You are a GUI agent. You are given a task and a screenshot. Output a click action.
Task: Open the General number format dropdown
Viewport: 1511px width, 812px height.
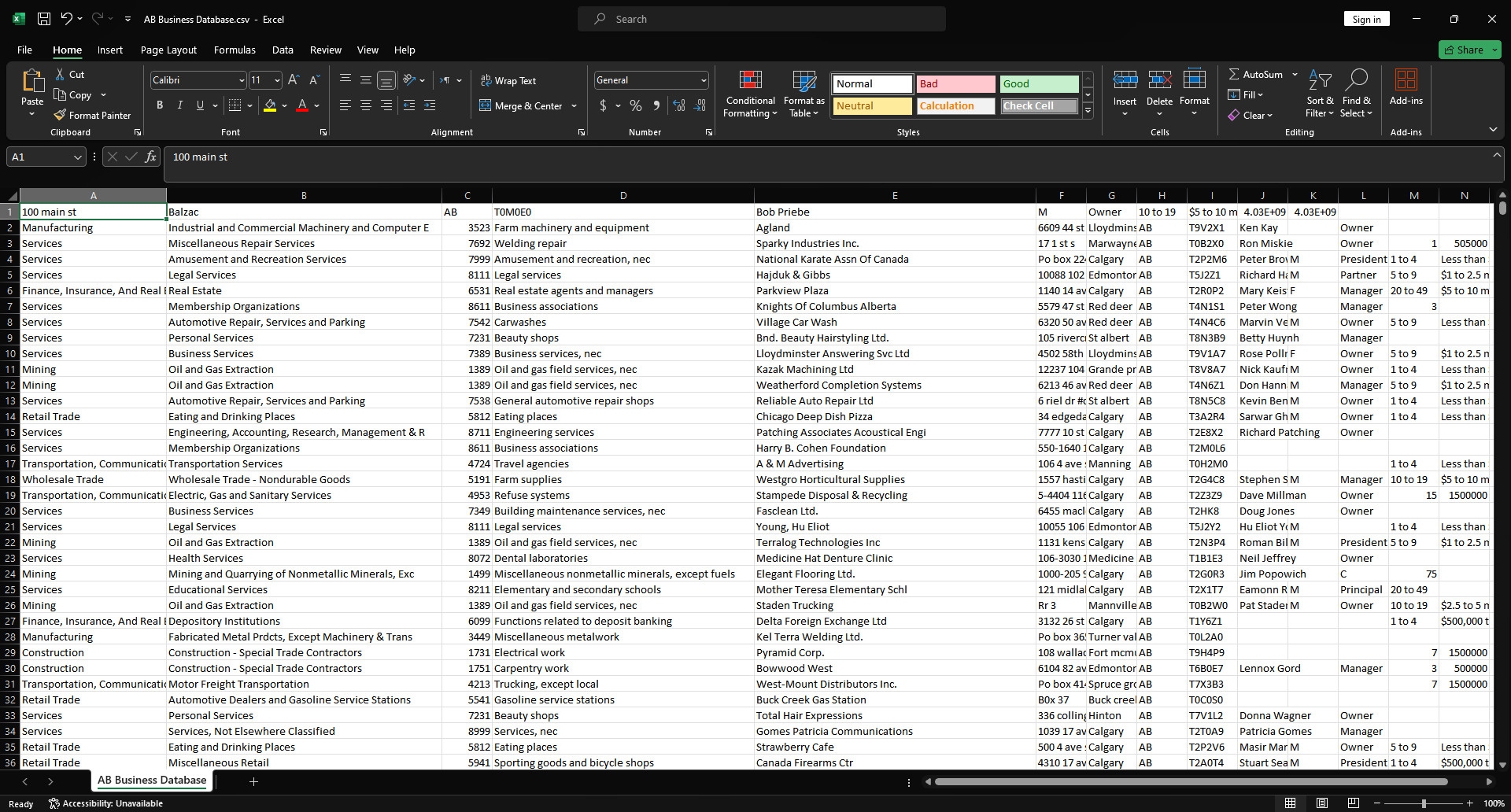(704, 80)
